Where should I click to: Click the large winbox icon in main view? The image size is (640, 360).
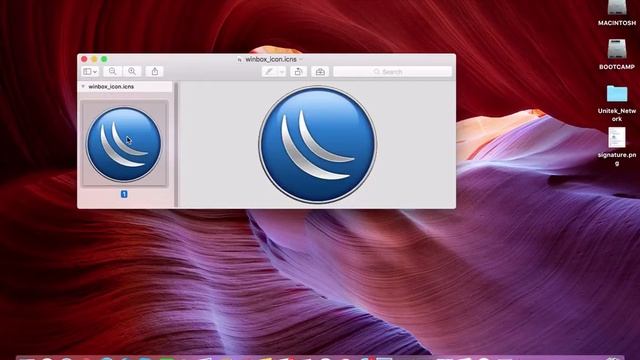point(318,144)
